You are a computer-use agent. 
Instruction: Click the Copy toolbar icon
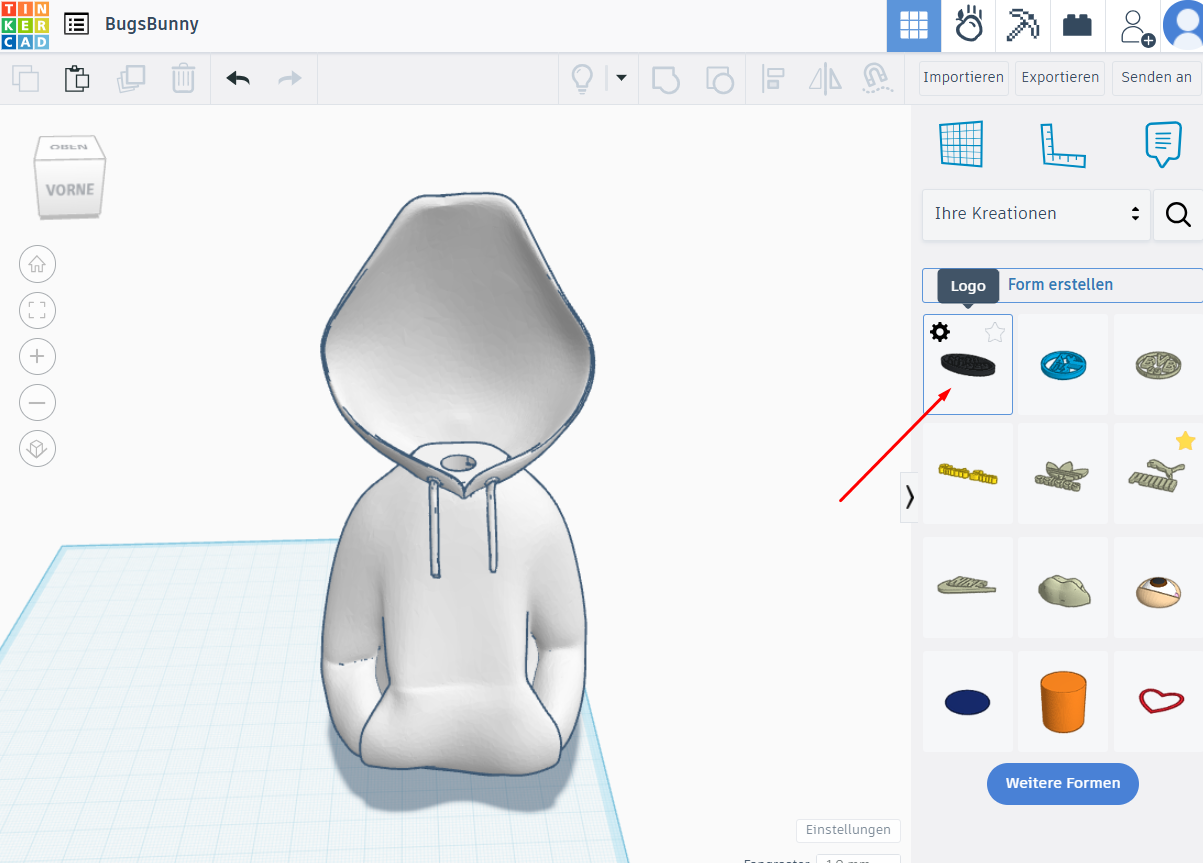point(25,78)
